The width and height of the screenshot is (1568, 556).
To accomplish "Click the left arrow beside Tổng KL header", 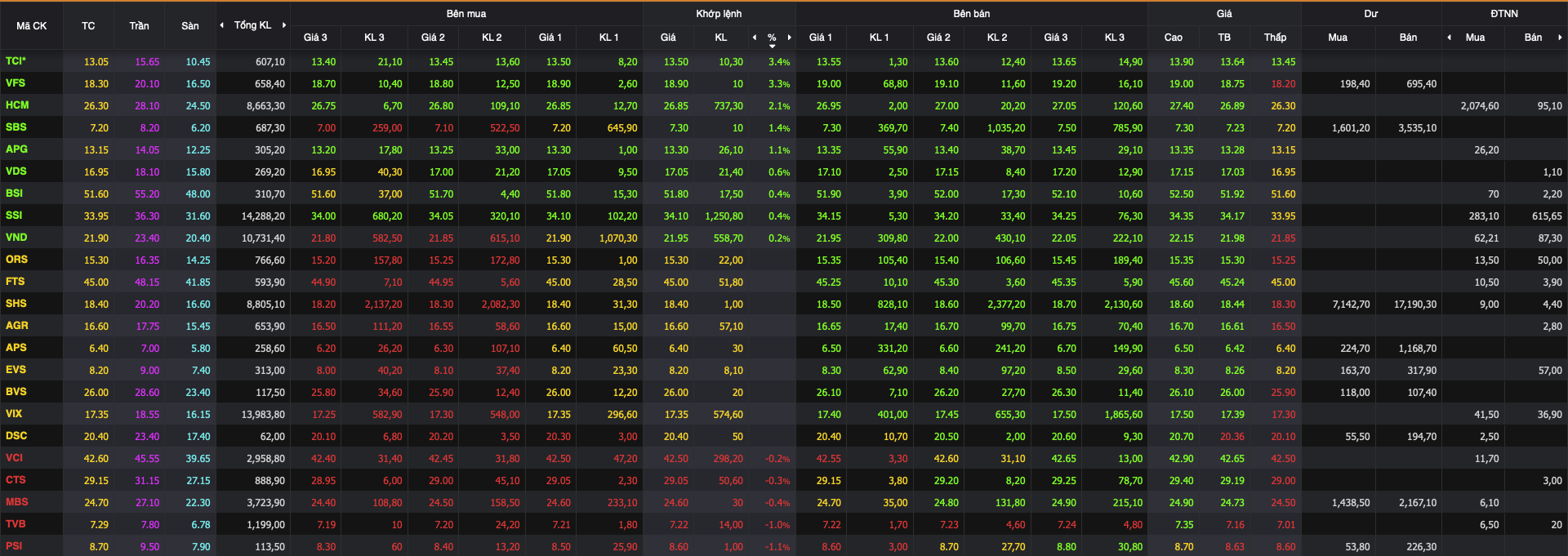I will point(222,25).
